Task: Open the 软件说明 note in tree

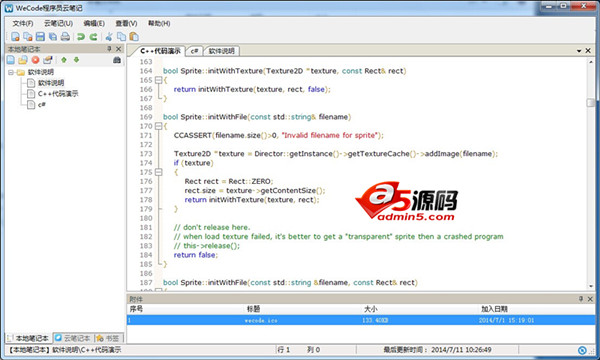Action: [x=51, y=83]
